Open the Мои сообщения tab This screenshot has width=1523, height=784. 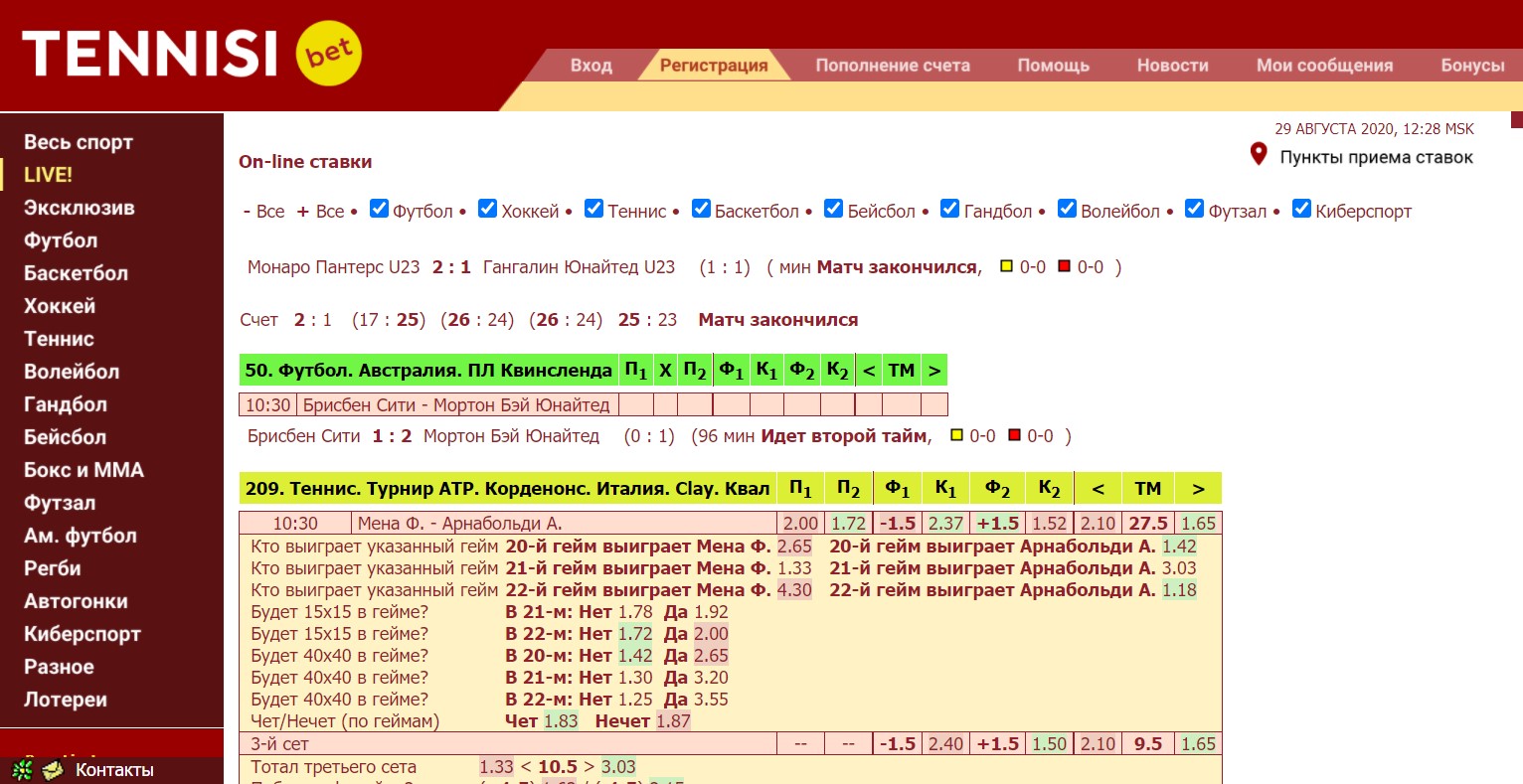tap(1324, 66)
